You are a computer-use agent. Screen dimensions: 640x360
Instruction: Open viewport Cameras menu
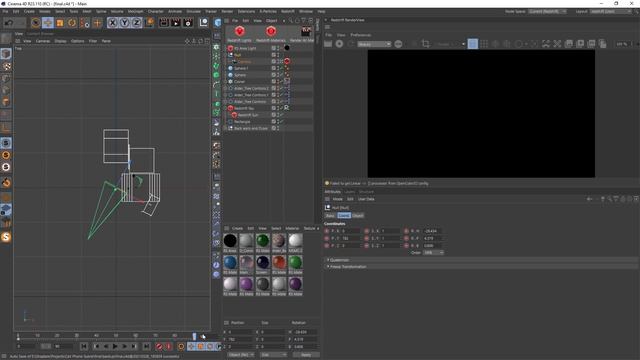coord(43,41)
